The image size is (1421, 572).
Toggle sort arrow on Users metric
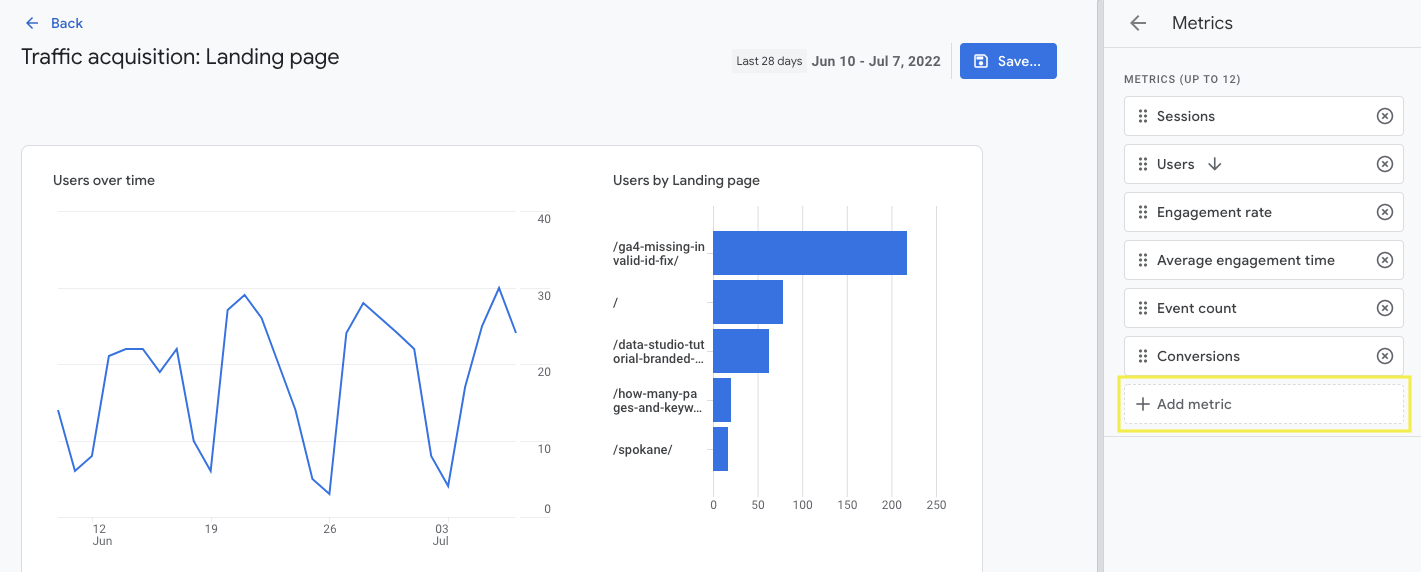1215,164
